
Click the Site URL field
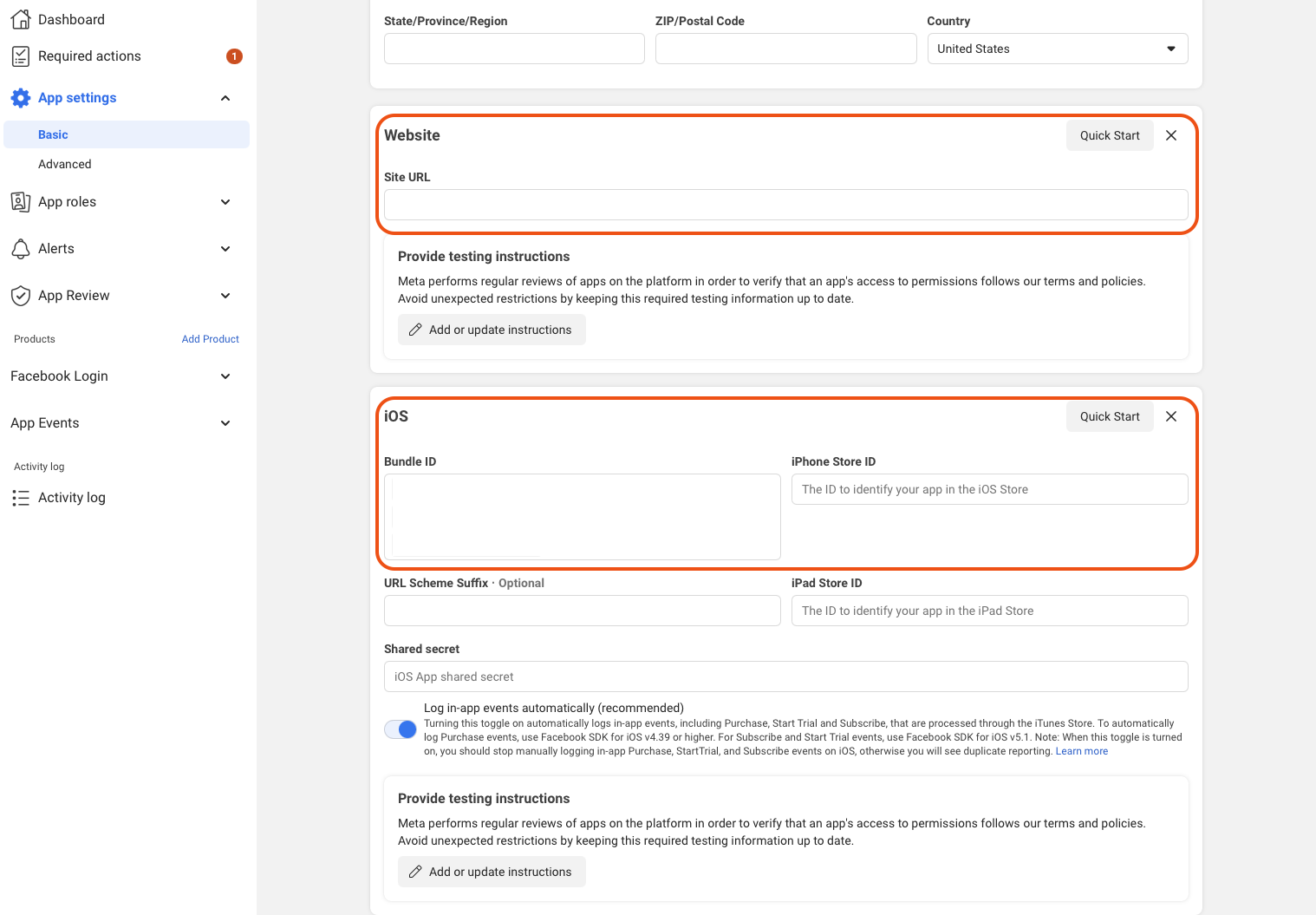click(786, 205)
